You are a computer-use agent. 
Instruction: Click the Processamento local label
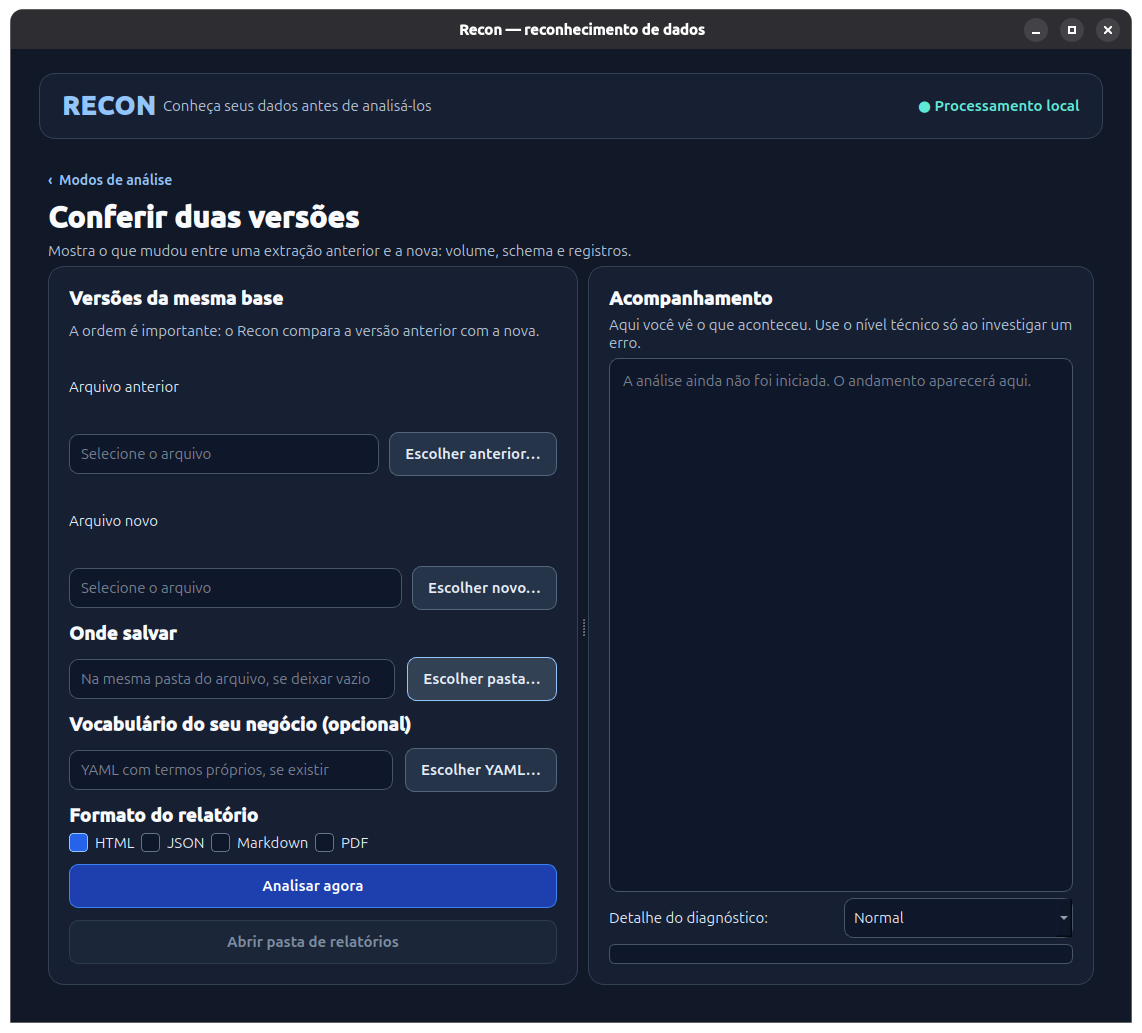pyautogui.click(x=1007, y=106)
